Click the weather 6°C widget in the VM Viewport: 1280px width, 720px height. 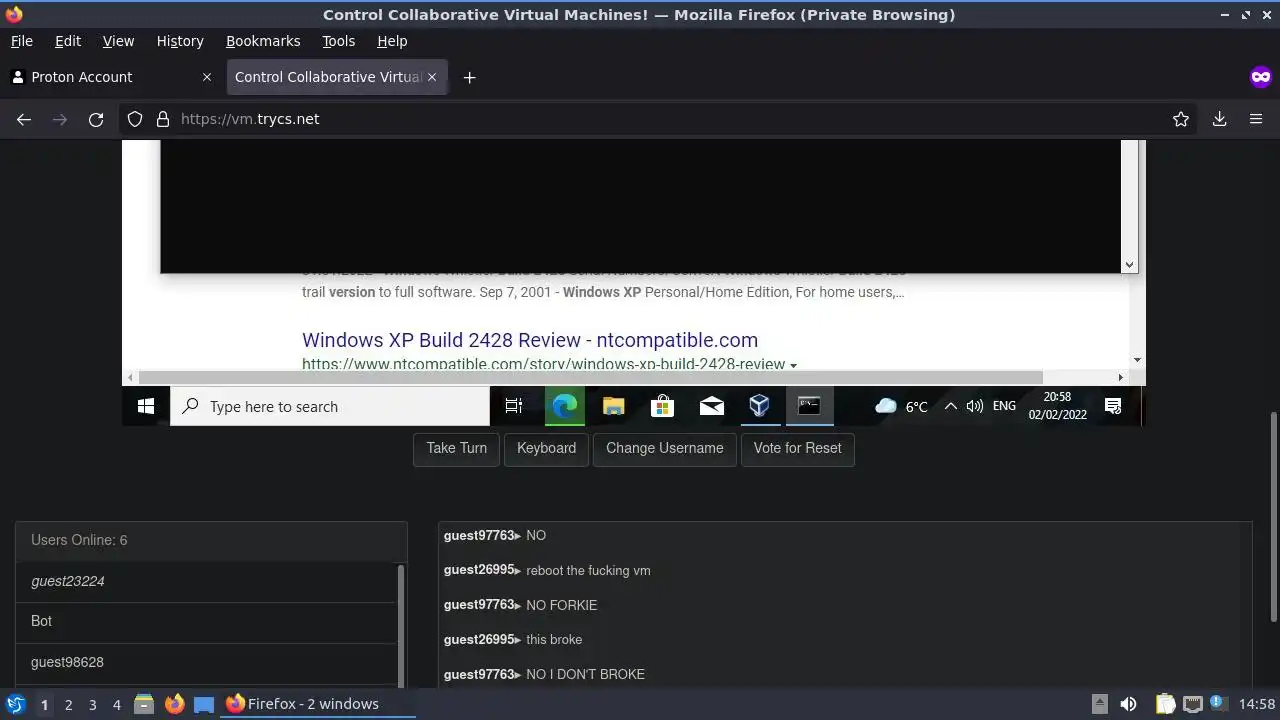coord(901,406)
